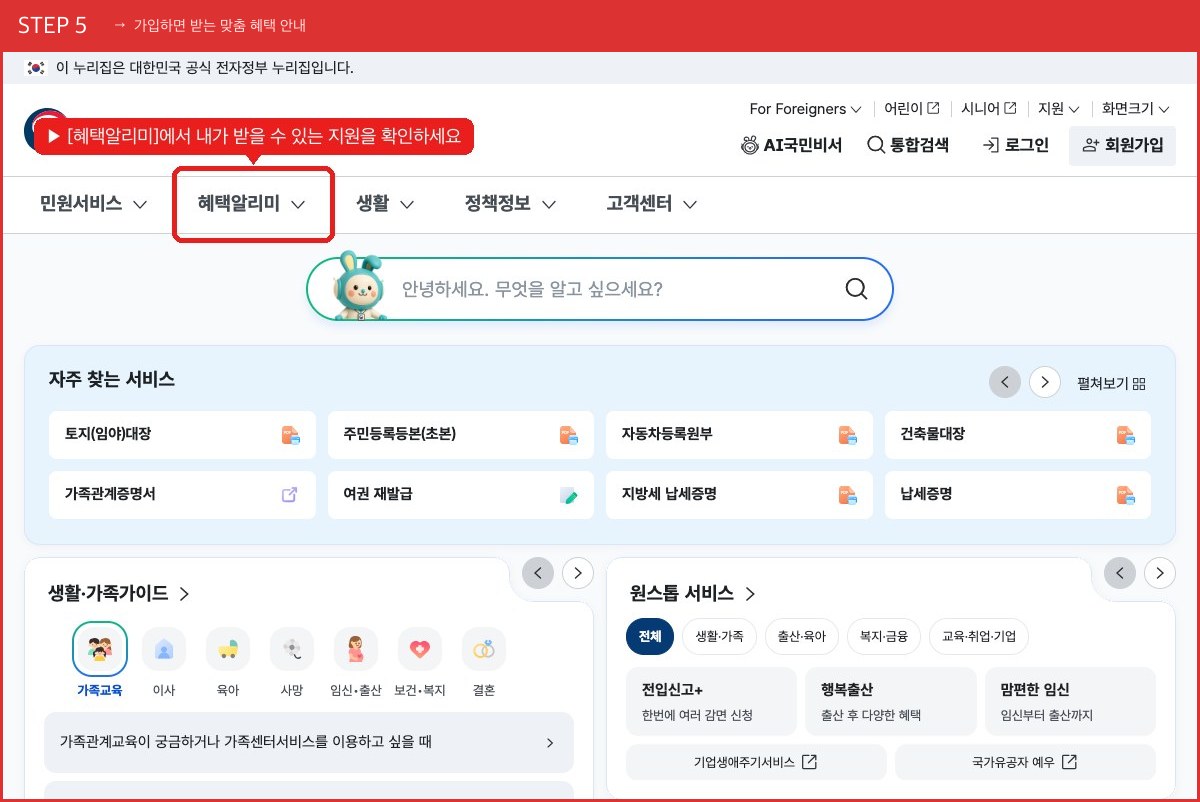Click the 회원가입 sign-up button
Viewport: 1200px width, 802px height.
1122,145
